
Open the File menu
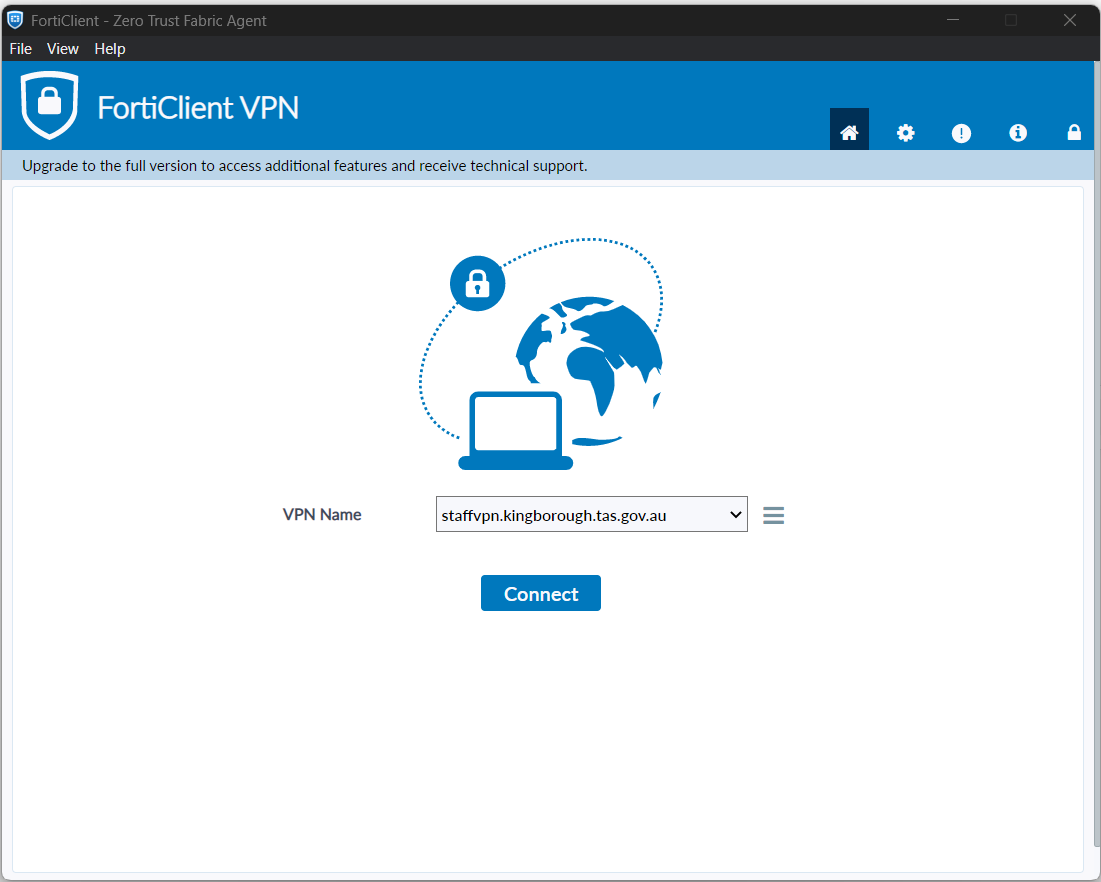coord(20,48)
